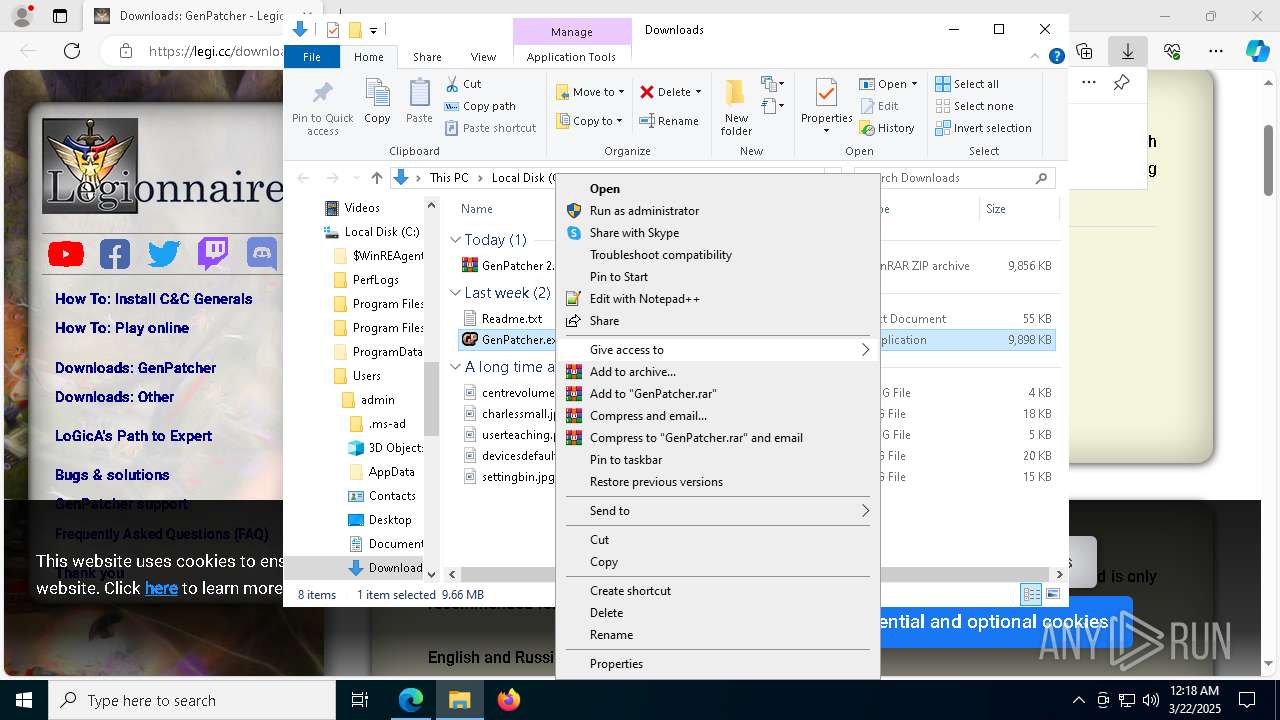1280x720 pixels.
Task: Click Invert selection in the ribbon
Action: [x=983, y=128]
